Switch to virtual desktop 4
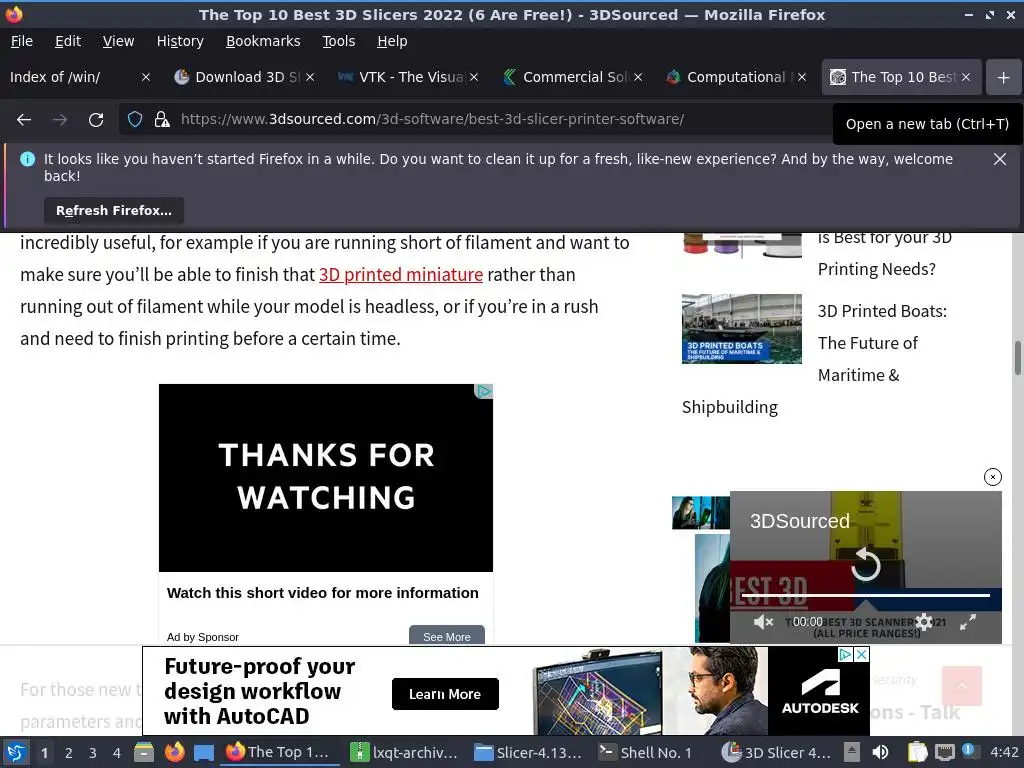 pyautogui.click(x=117, y=752)
